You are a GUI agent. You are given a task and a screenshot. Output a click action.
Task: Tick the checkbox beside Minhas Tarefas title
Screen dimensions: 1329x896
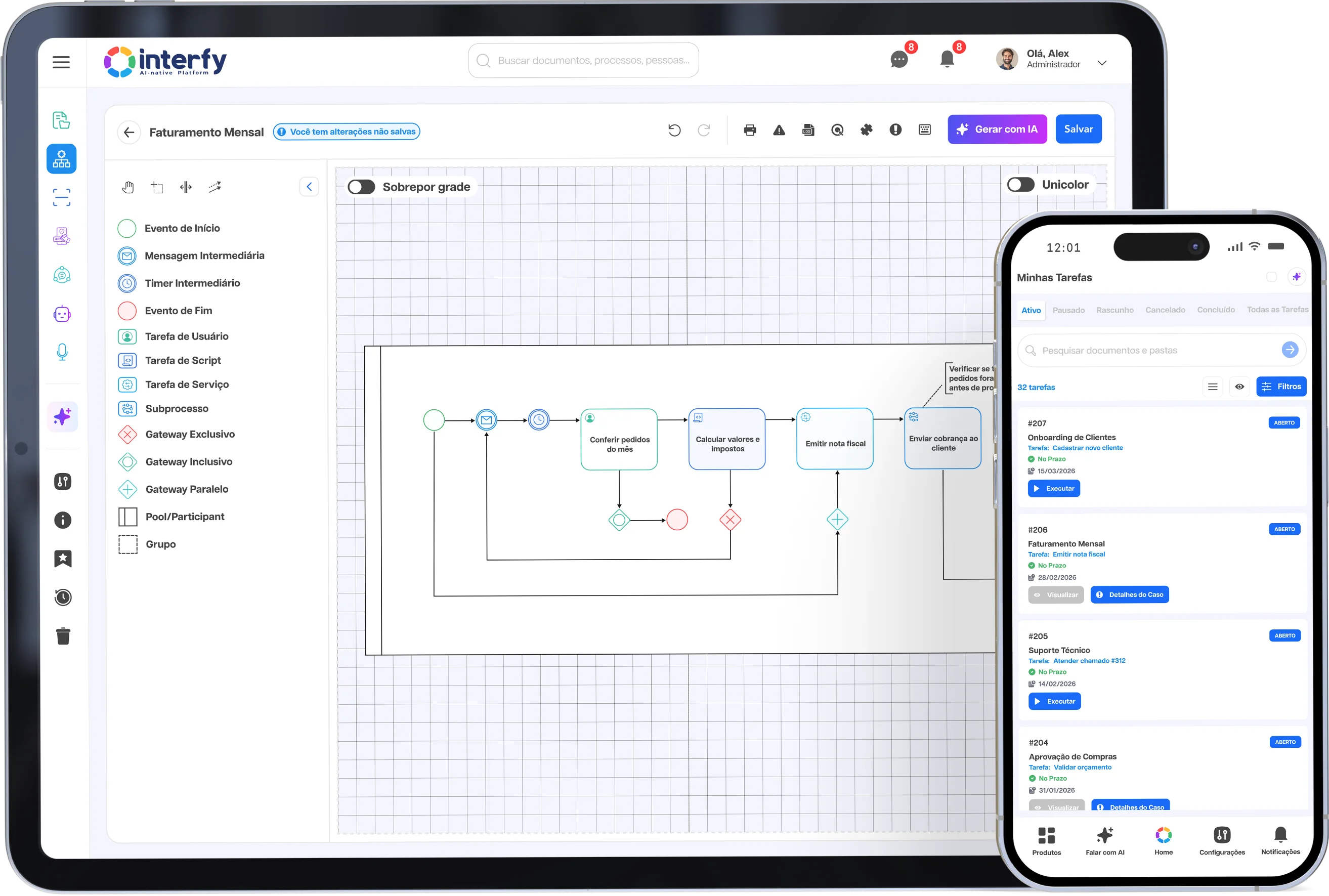(x=1271, y=277)
